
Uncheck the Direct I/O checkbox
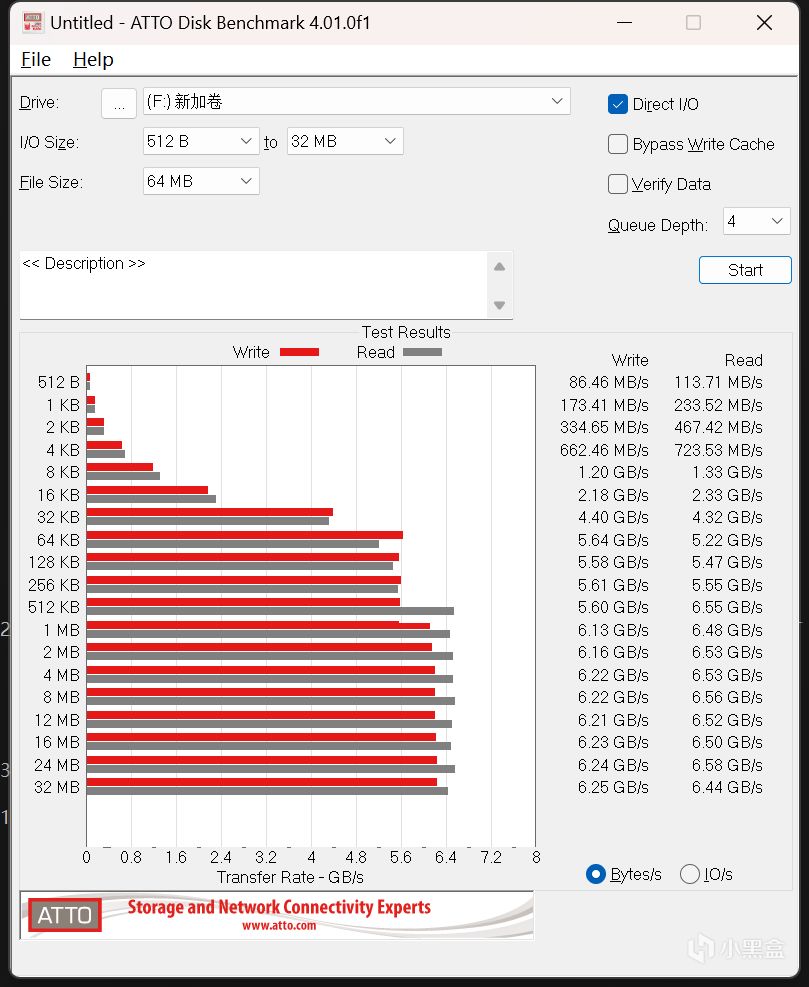click(x=618, y=104)
